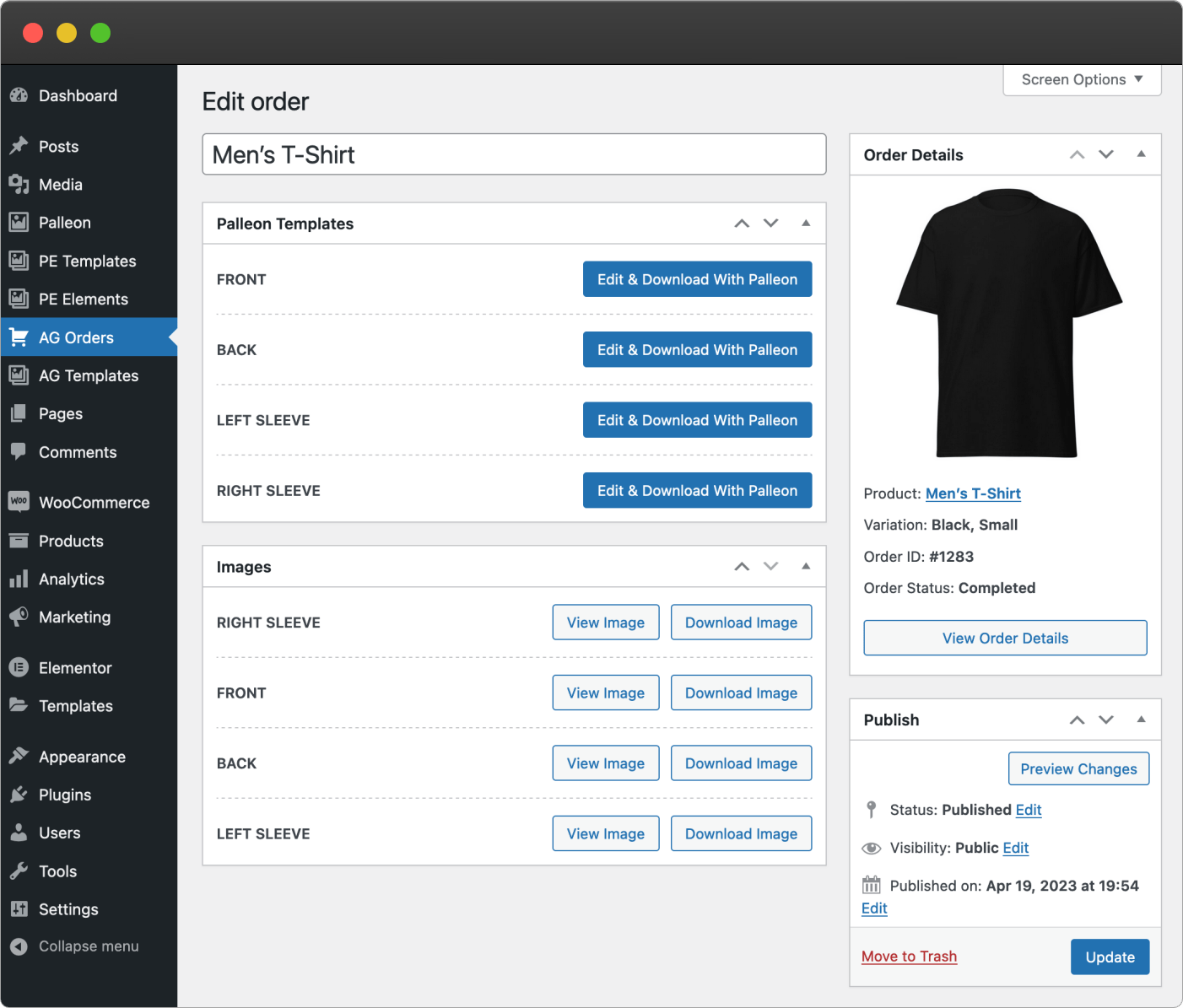Click the Palleon image icon
The image size is (1183, 1008).
click(19, 223)
